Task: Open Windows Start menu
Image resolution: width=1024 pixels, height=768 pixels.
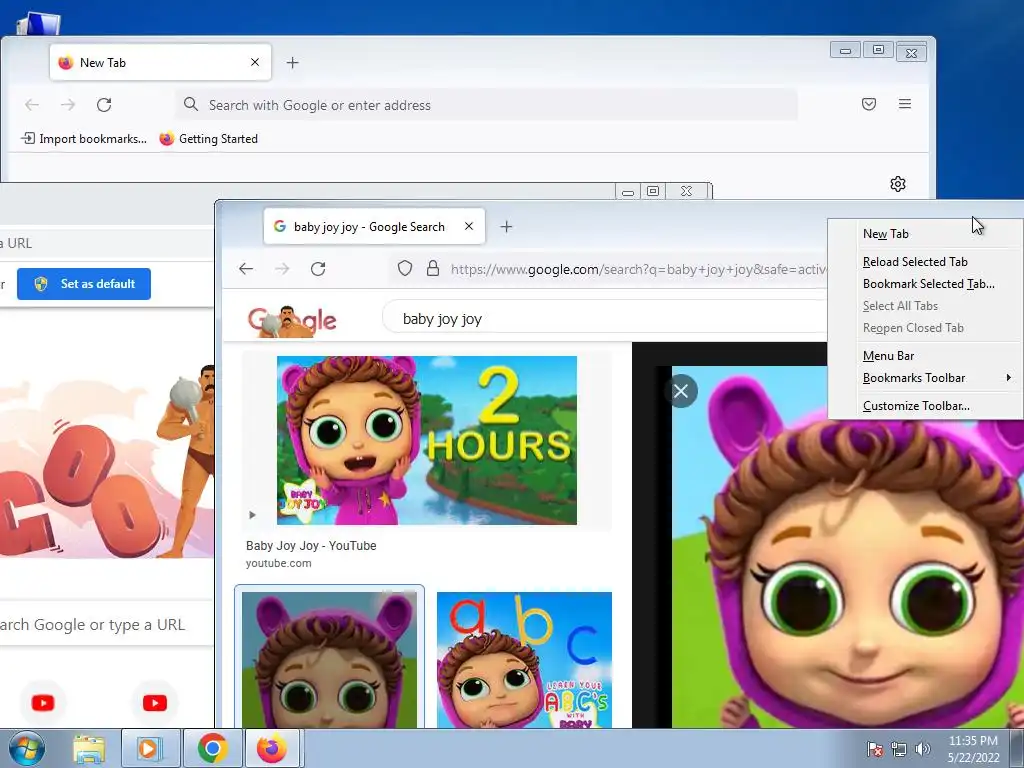Action: pyautogui.click(x=27, y=748)
